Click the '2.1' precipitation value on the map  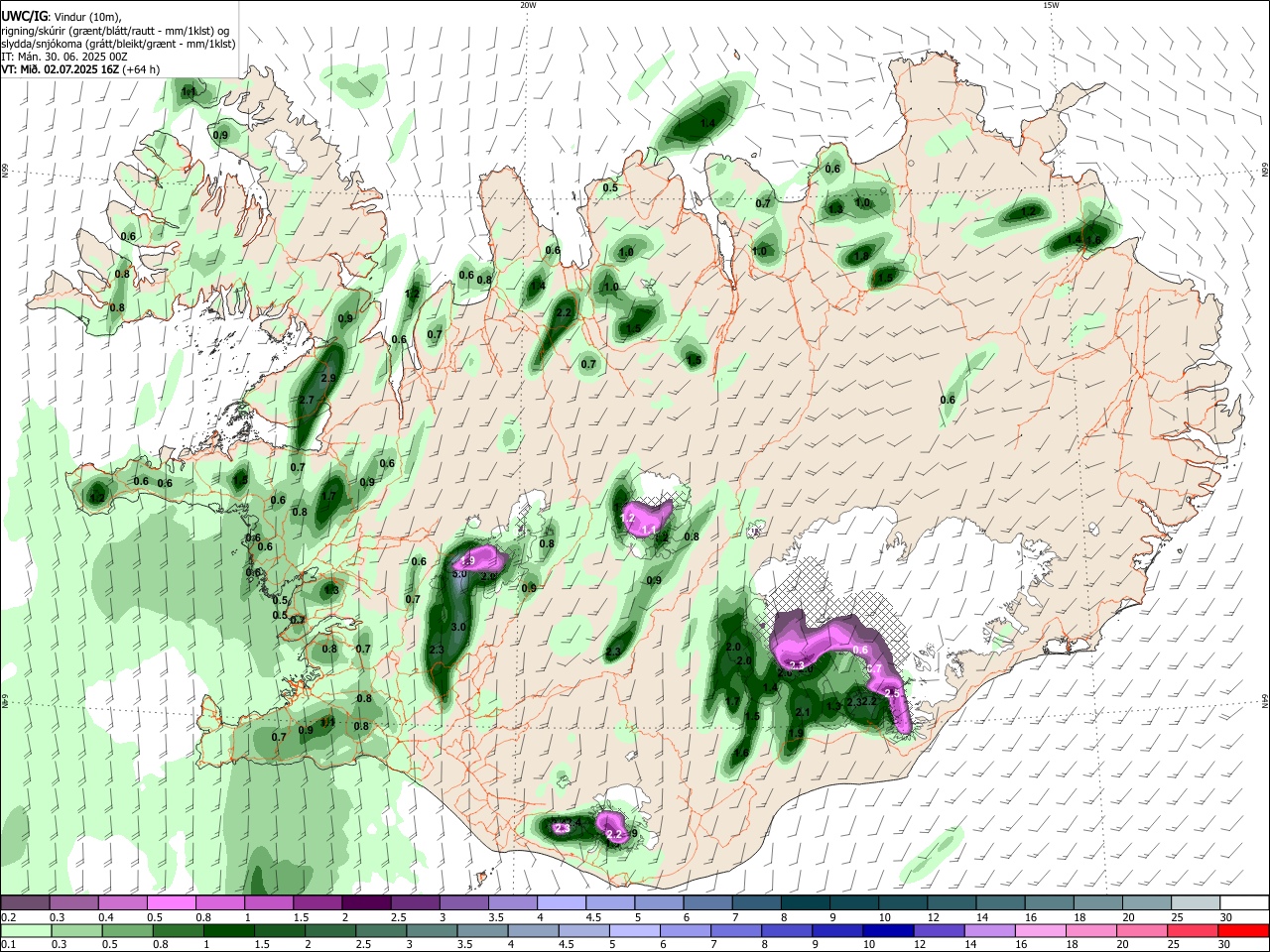click(804, 712)
